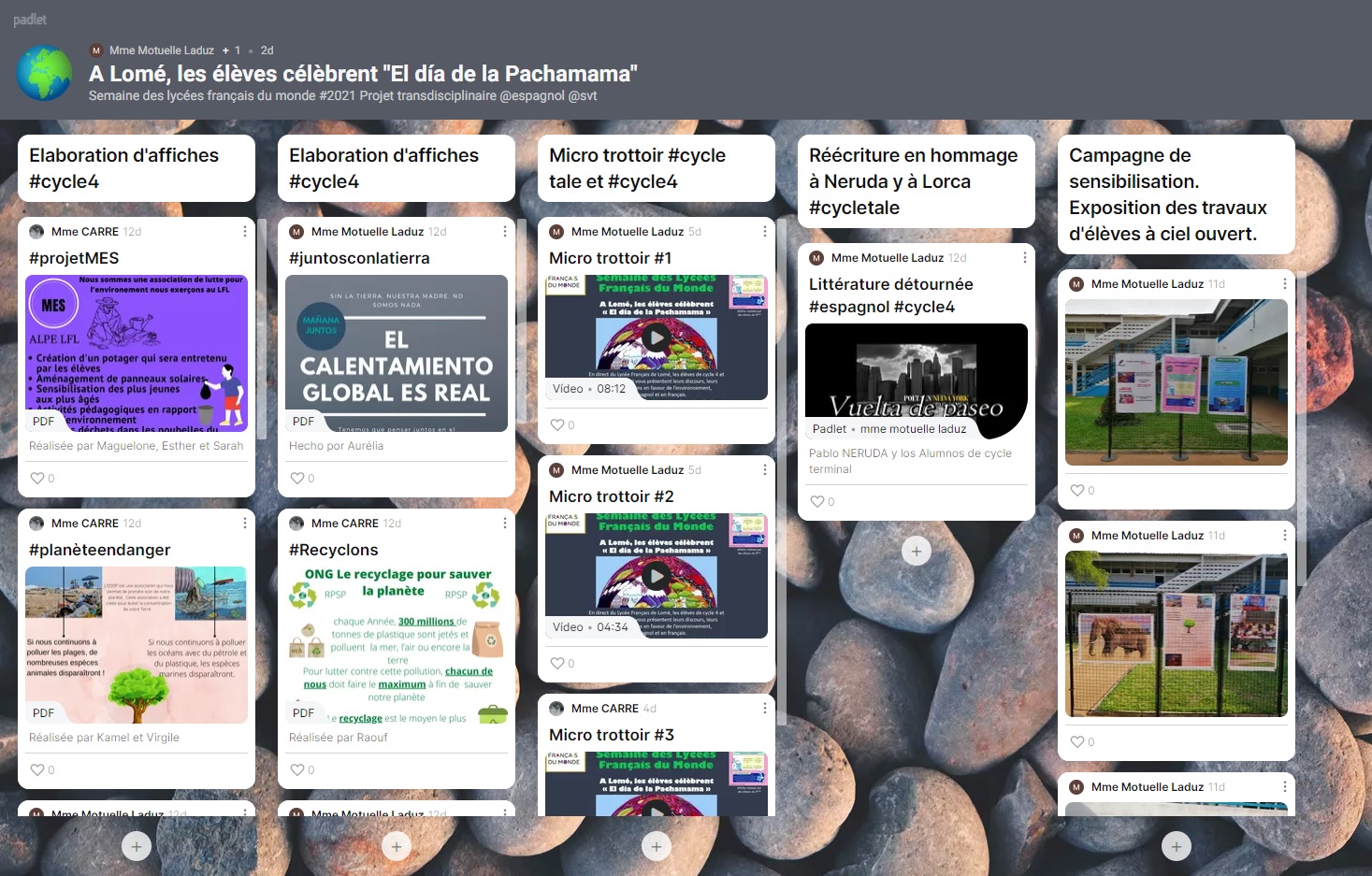This screenshot has height=876, width=1372.
Task: Click Mme CARRE avatar on #projetMES post
Action: point(36,232)
